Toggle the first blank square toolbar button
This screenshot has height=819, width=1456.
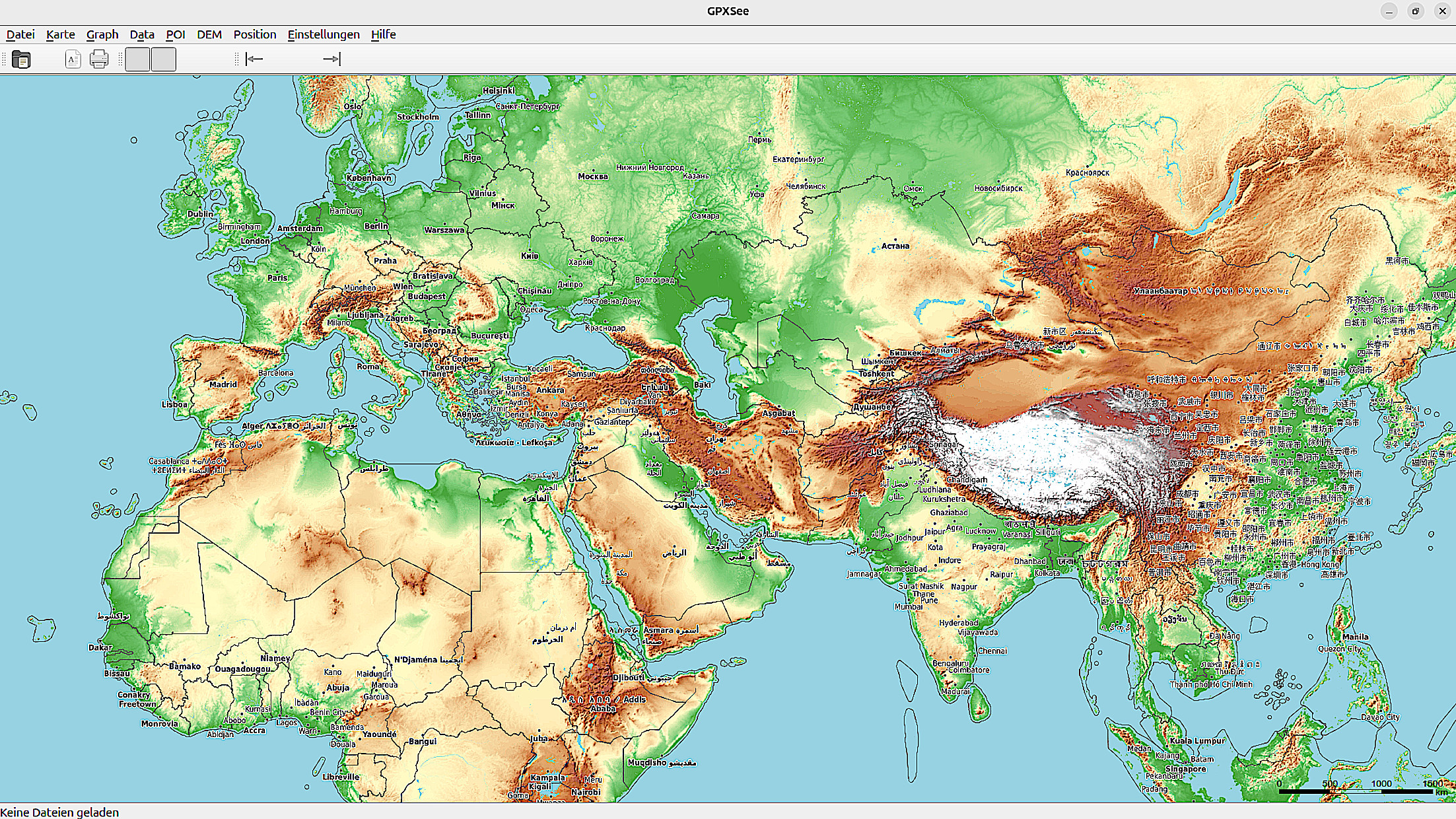(137, 59)
